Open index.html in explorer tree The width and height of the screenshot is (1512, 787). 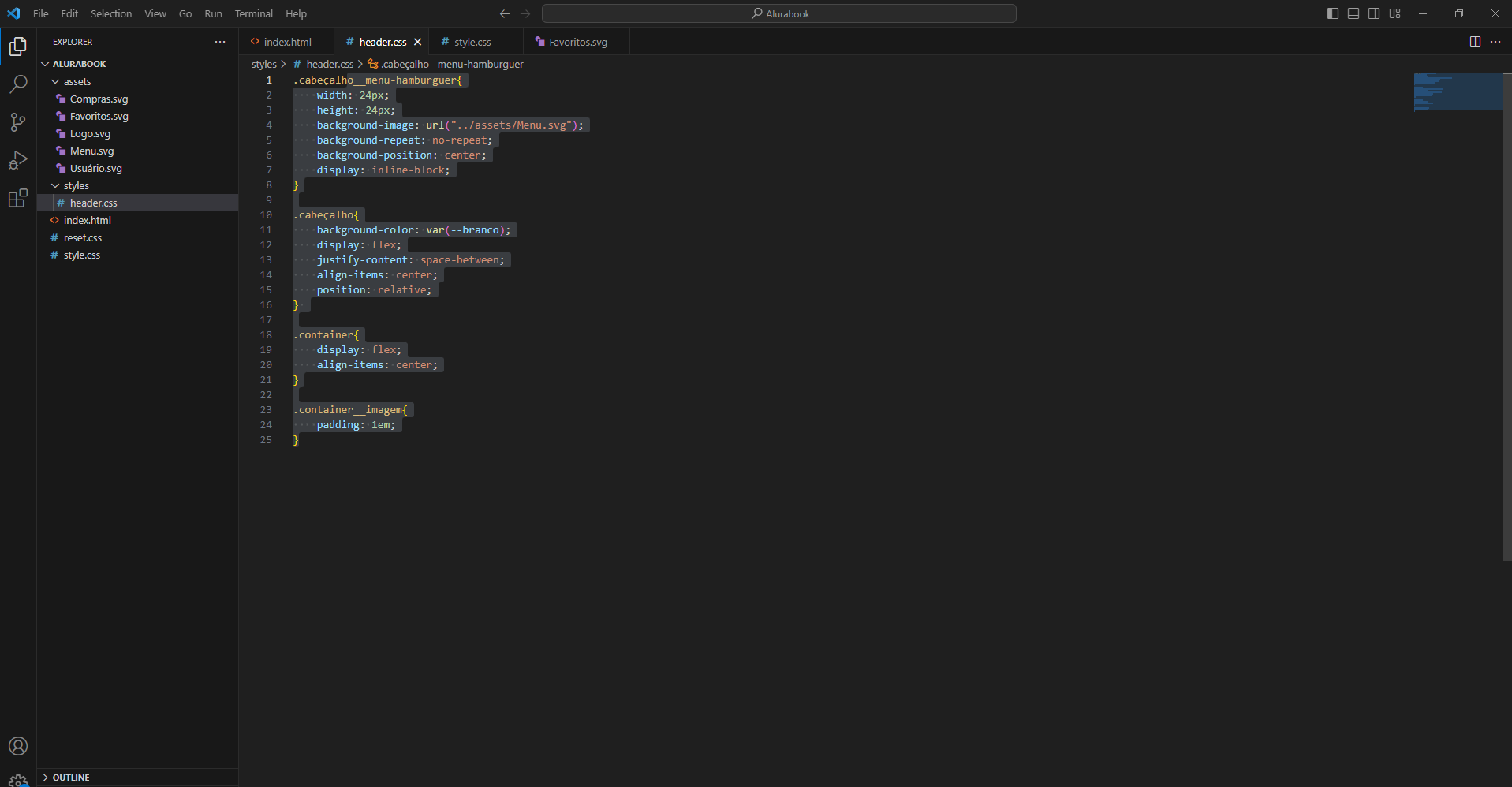click(87, 220)
